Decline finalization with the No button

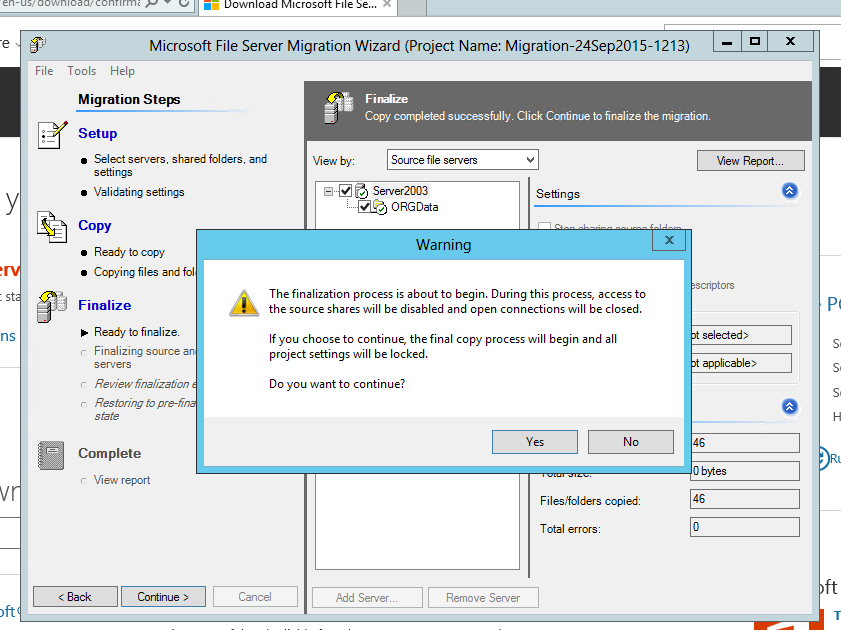631,442
